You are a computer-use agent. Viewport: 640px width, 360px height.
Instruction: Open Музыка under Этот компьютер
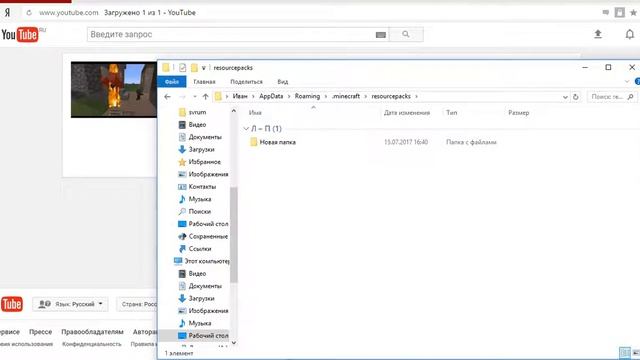coord(195,323)
